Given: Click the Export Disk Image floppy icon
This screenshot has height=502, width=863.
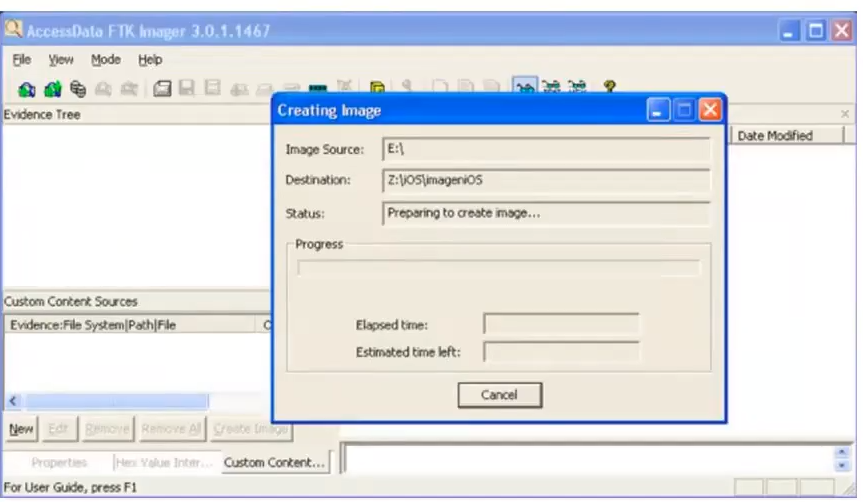Looking at the screenshot, I should [187, 88].
